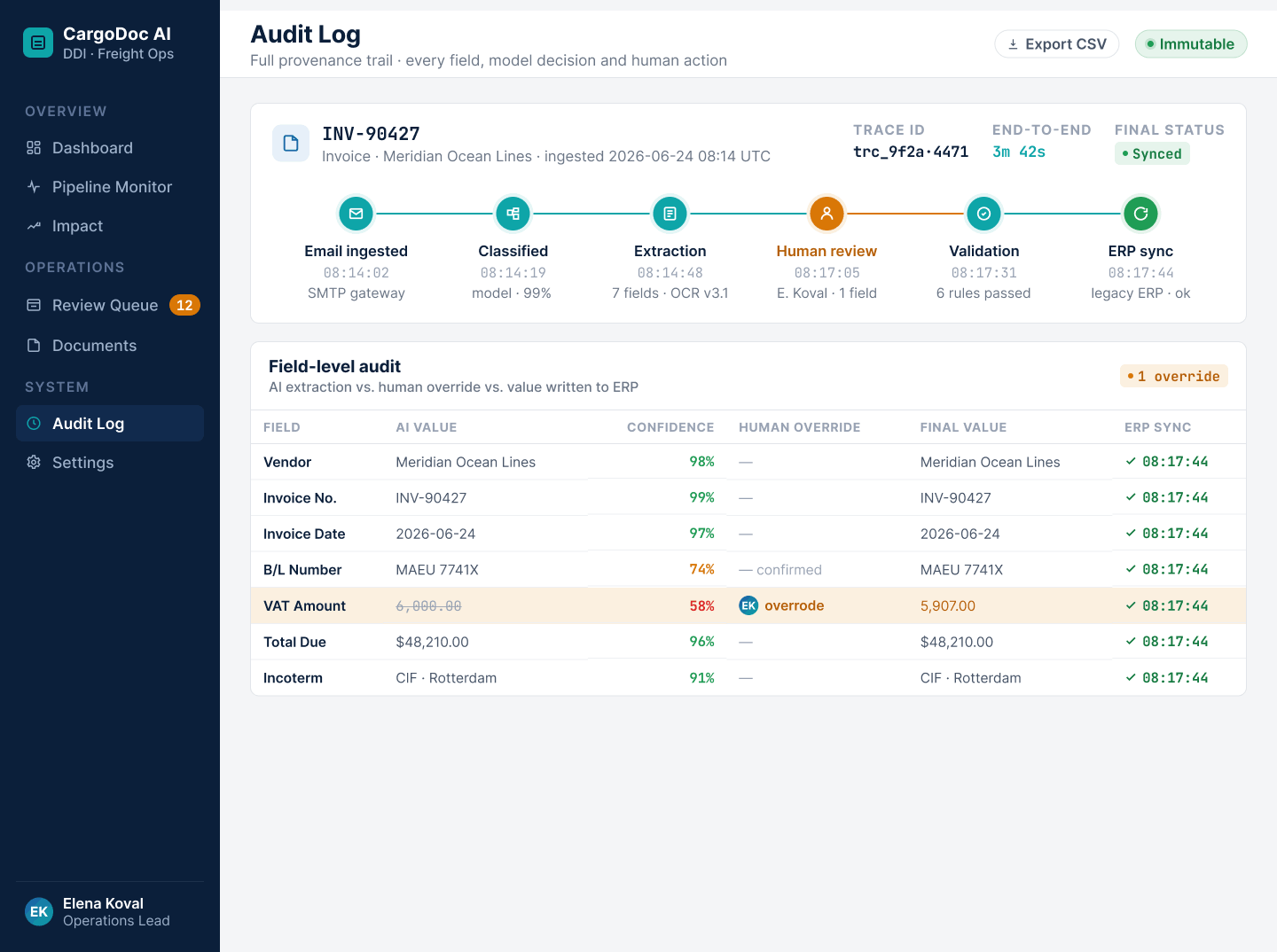Click the Review Queue inbox icon
The image size is (1277, 952).
pos(34,305)
